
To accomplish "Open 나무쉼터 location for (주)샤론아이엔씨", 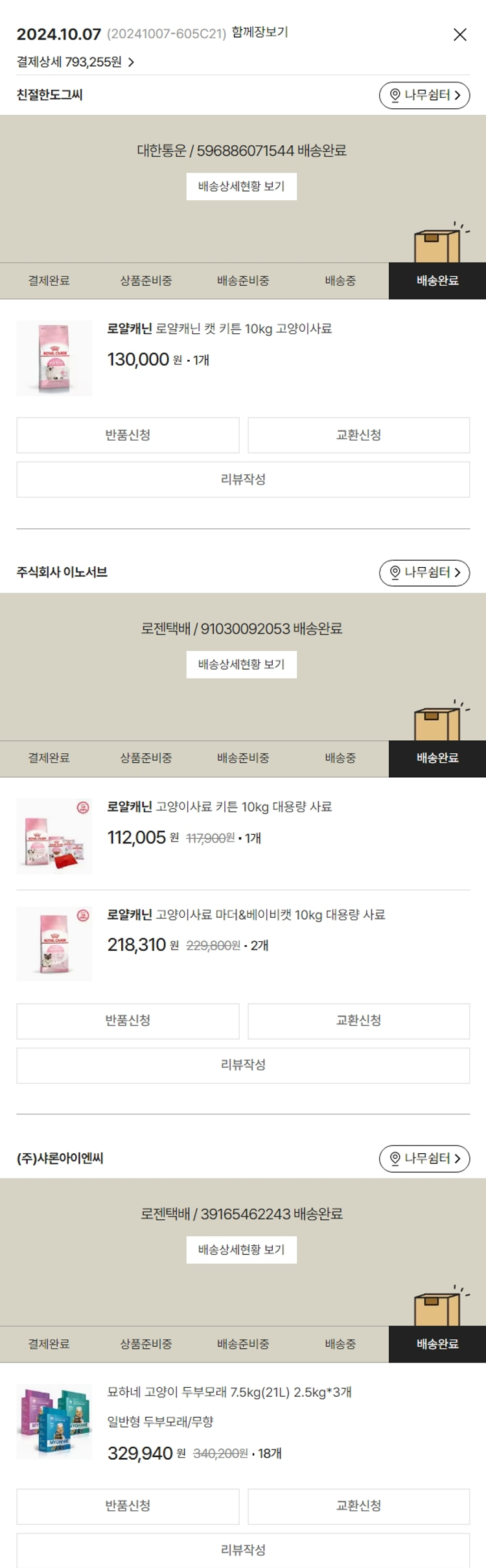I will pyautogui.click(x=424, y=1158).
